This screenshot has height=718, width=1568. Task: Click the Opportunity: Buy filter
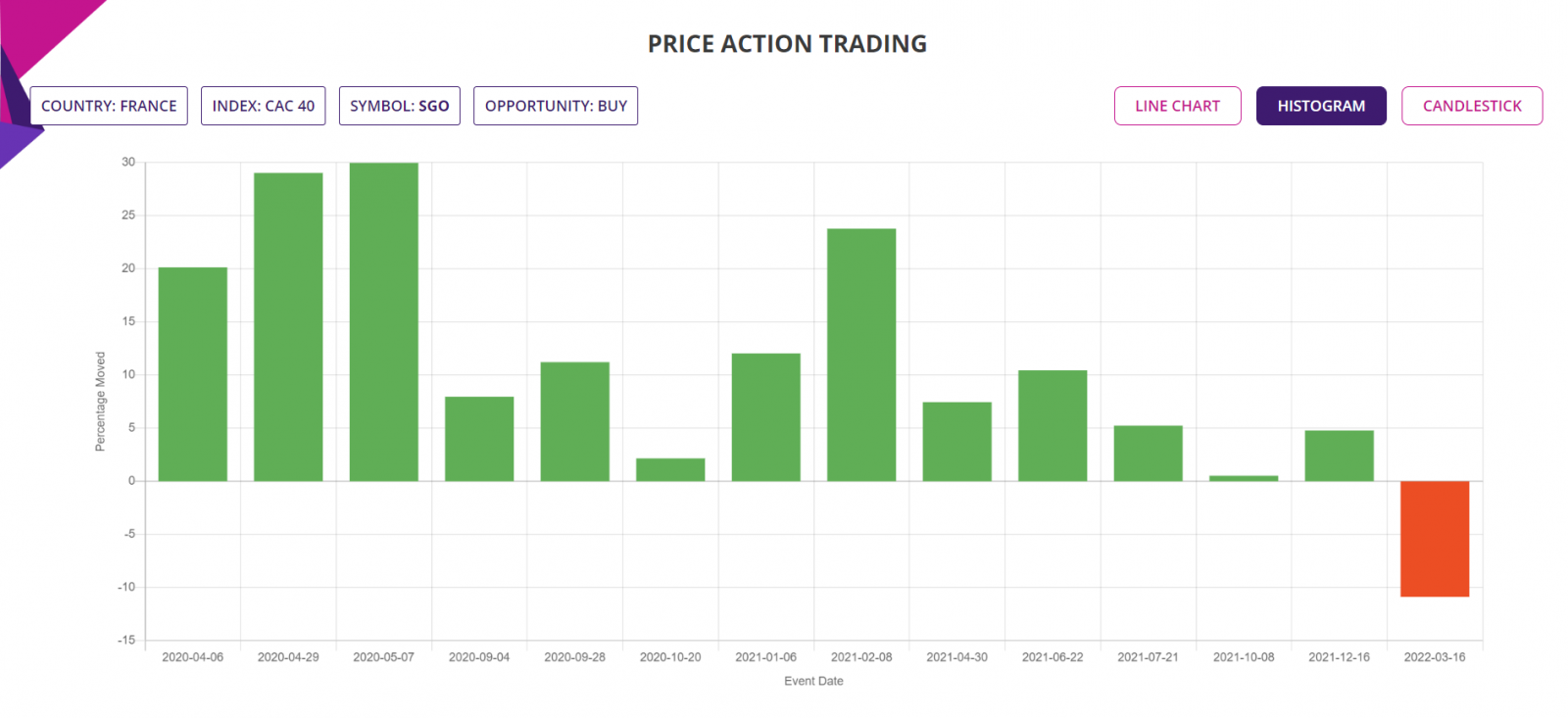pyautogui.click(x=556, y=106)
